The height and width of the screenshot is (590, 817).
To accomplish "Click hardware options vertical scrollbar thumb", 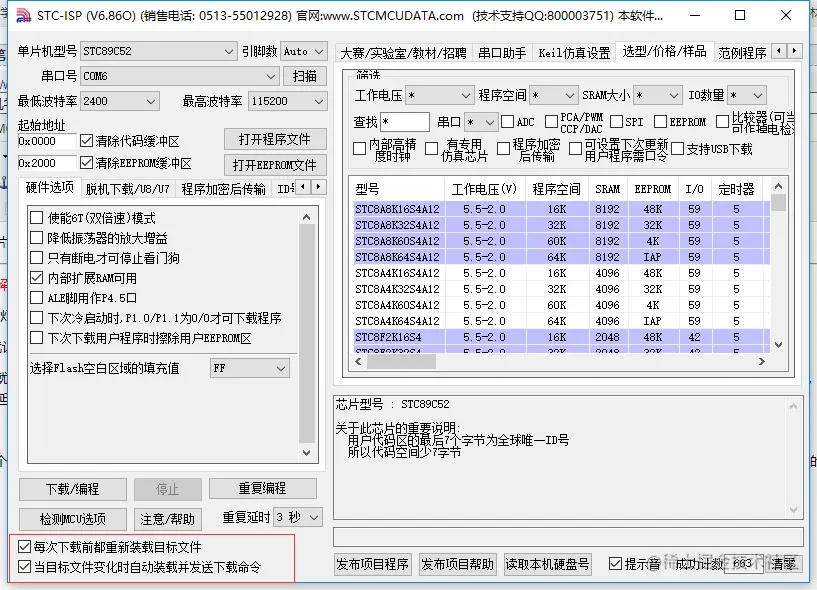I will pos(307,334).
